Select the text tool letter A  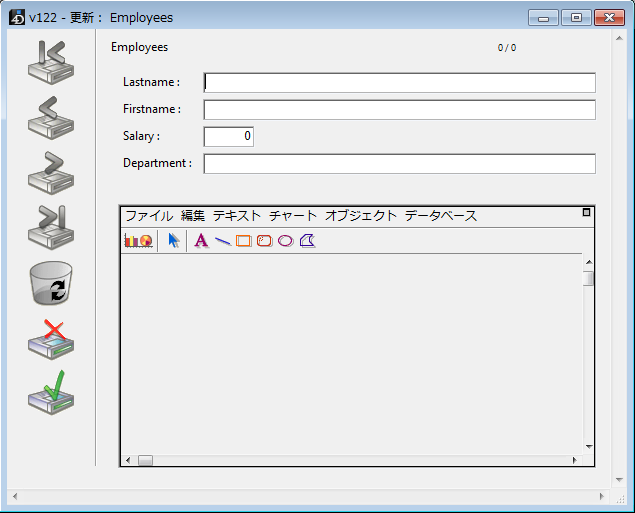(x=201, y=241)
